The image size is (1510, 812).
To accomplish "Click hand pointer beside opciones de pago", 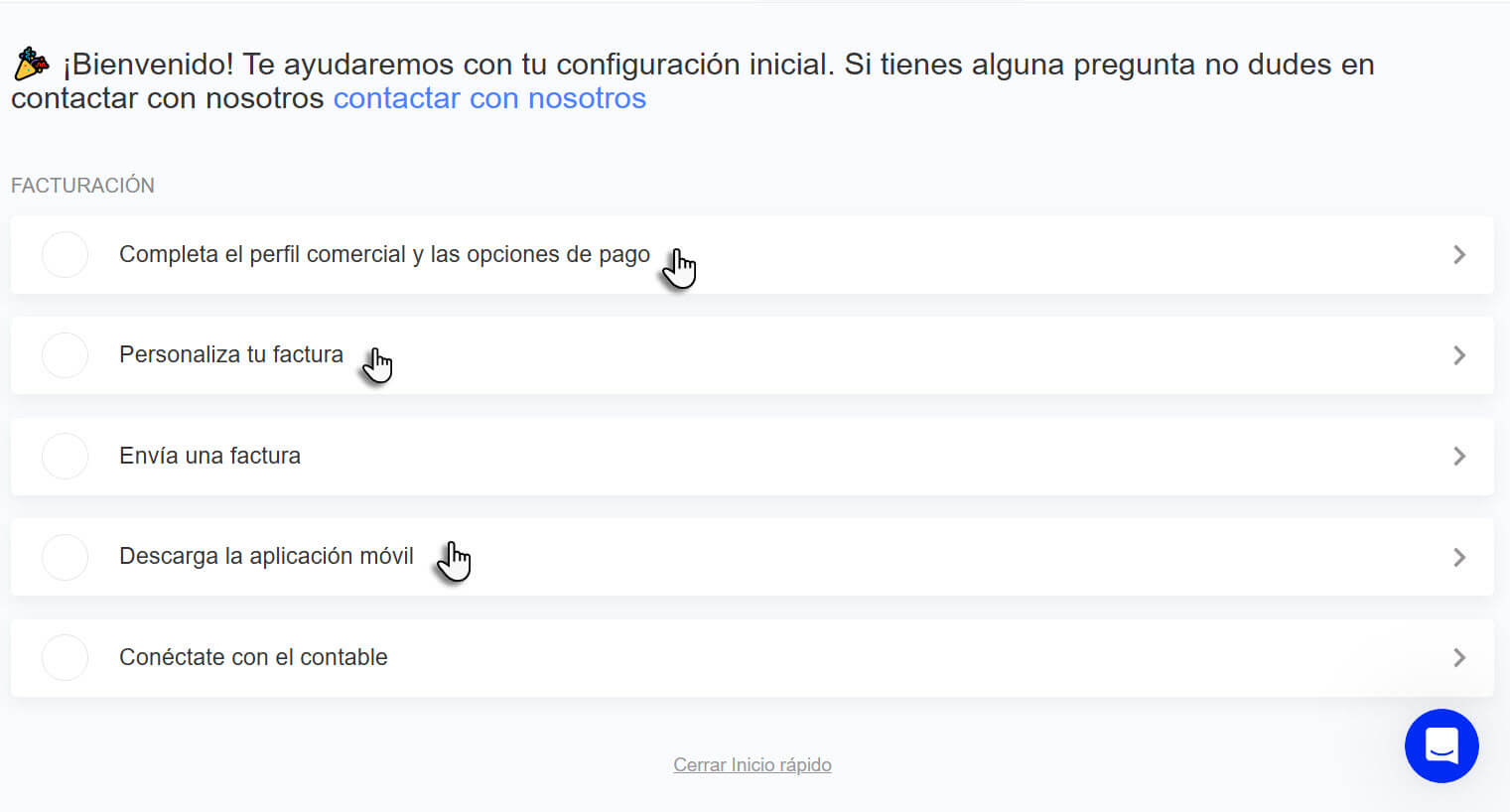I will [x=680, y=268].
